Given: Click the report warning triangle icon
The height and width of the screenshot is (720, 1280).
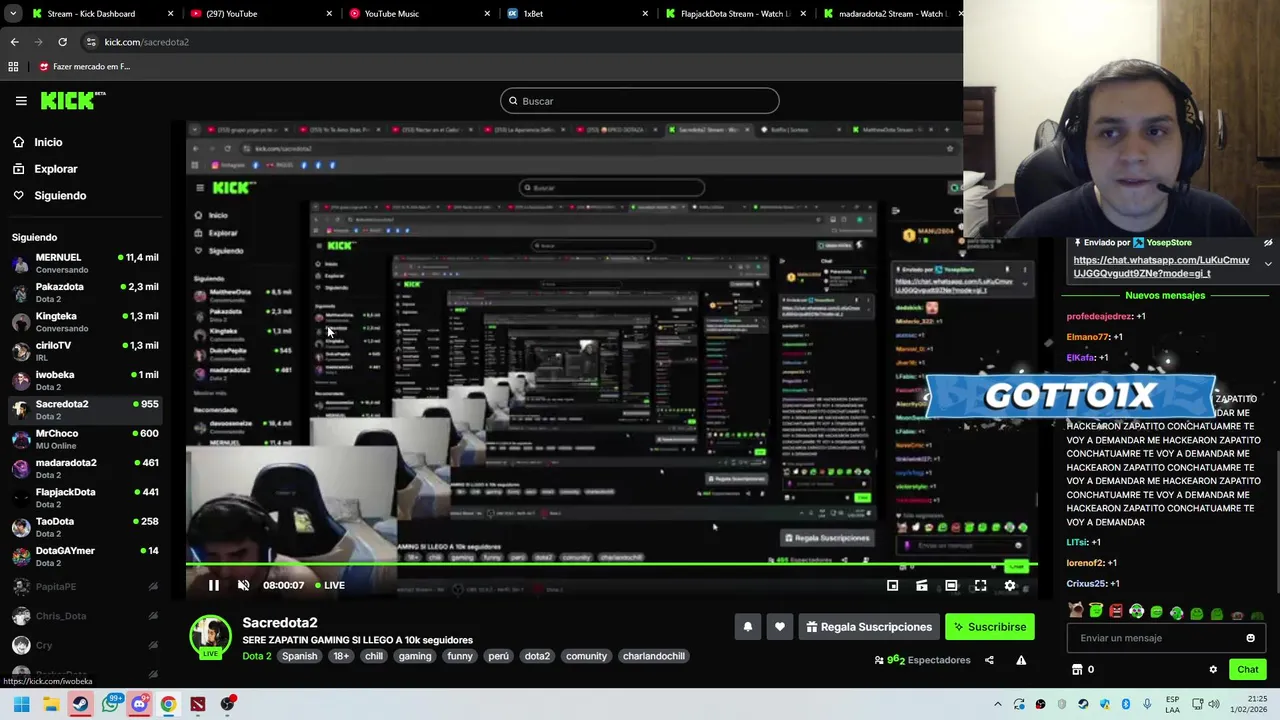Looking at the screenshot, I should coord(1021,660).
